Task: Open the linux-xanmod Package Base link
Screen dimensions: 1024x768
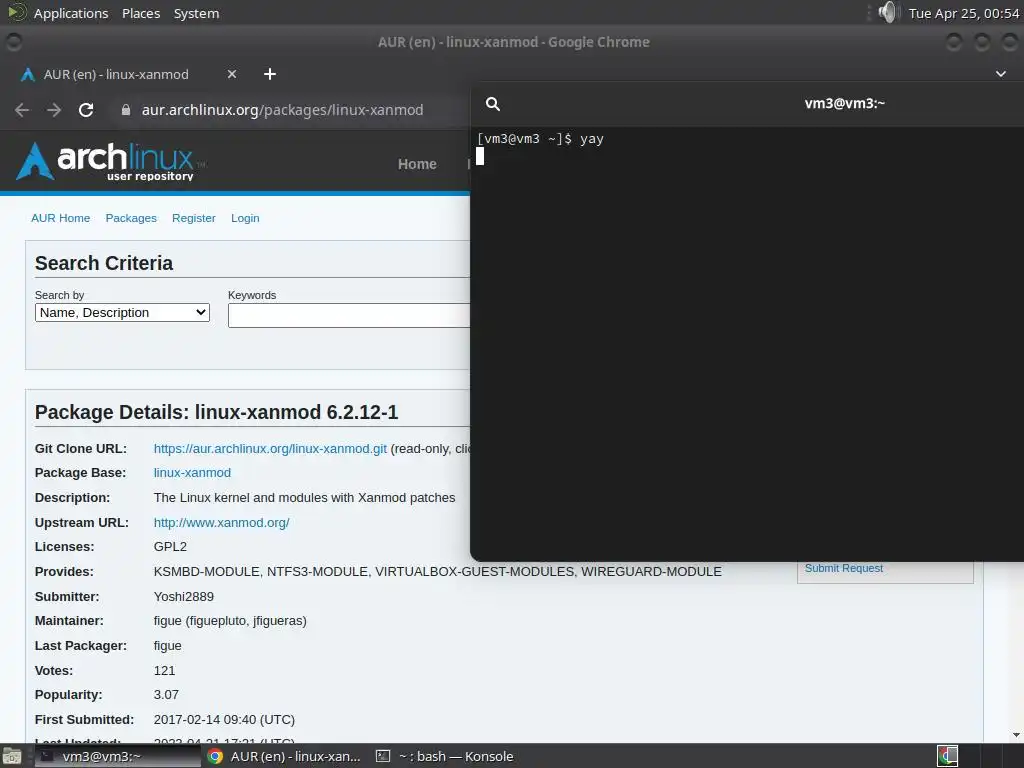Action: pos(192,473)
